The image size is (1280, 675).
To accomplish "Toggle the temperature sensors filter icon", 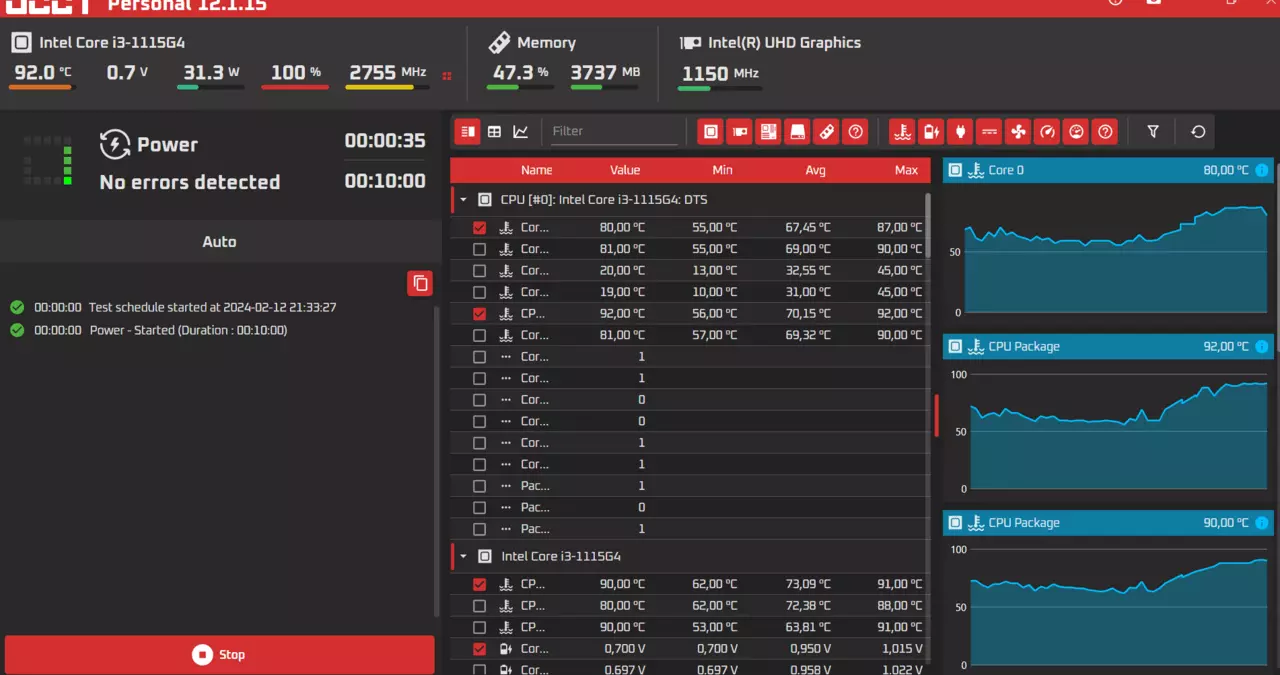I will point(902,131).
